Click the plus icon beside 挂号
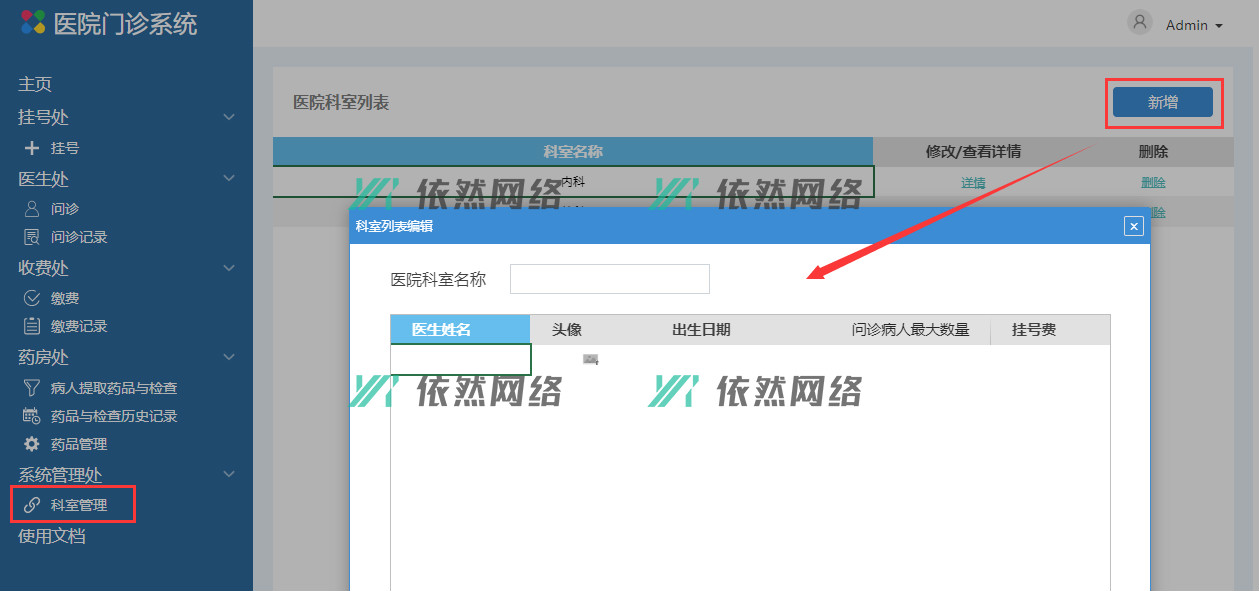The height and width of the screenshot is (591, 1259). [x=32, y=148]
